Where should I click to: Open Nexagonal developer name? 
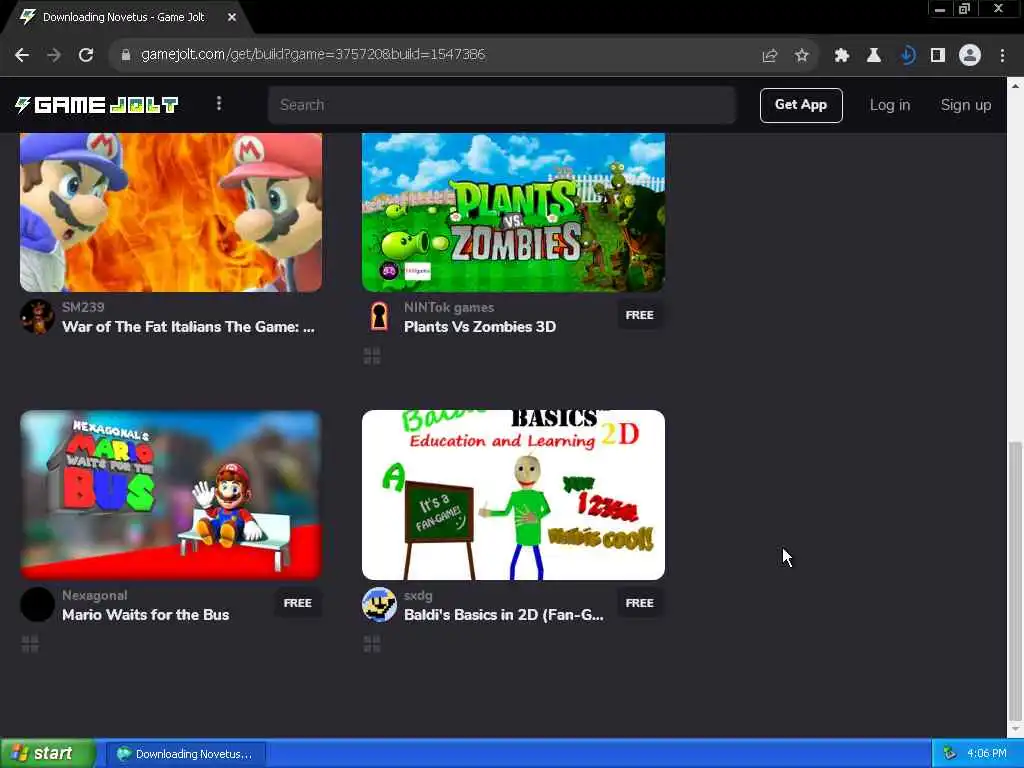pos(95,595)
